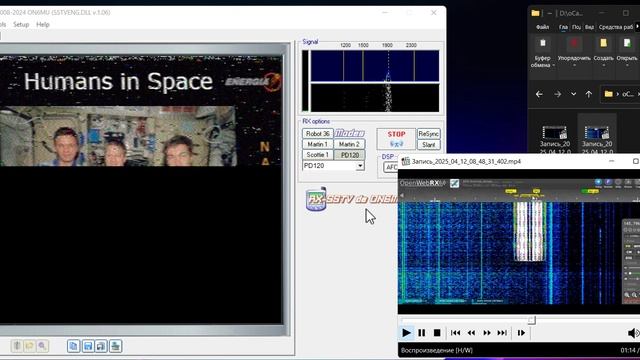Viewport: 640px width, 360px height.
Task: Click the RX-SSTV logo icon
Action: coord(316,199)
